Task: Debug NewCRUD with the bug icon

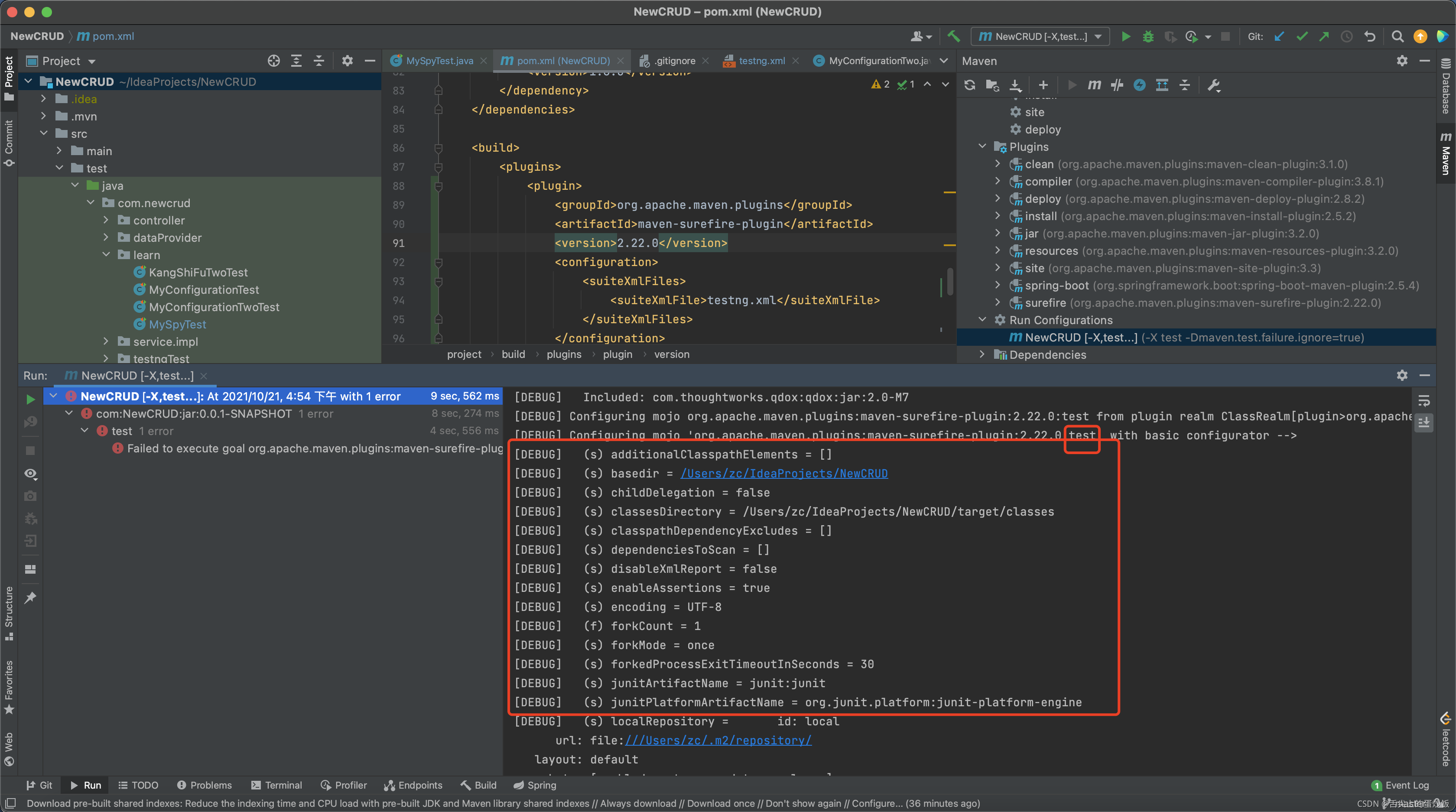Action: (x=1148, y=36)
